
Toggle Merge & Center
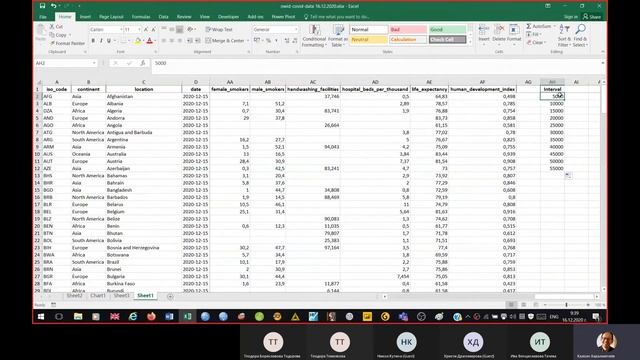click(x=225, y=40)
